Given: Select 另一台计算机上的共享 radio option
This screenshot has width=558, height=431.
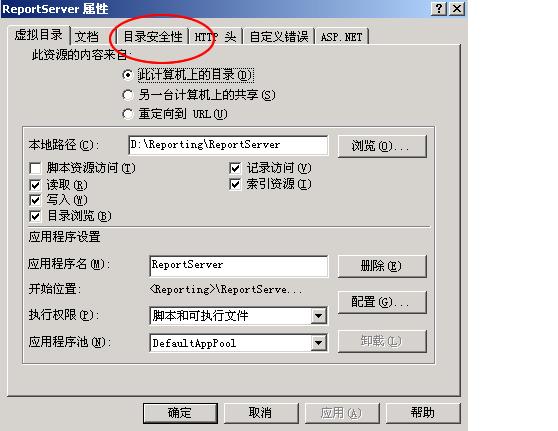Looking at the screenshot, I should [x=127, y=95].
